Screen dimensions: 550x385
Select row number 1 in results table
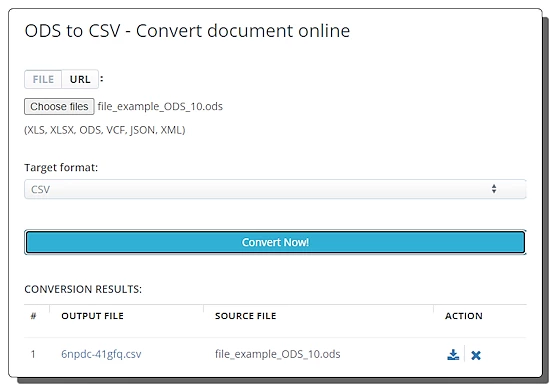tap(33, 354)
